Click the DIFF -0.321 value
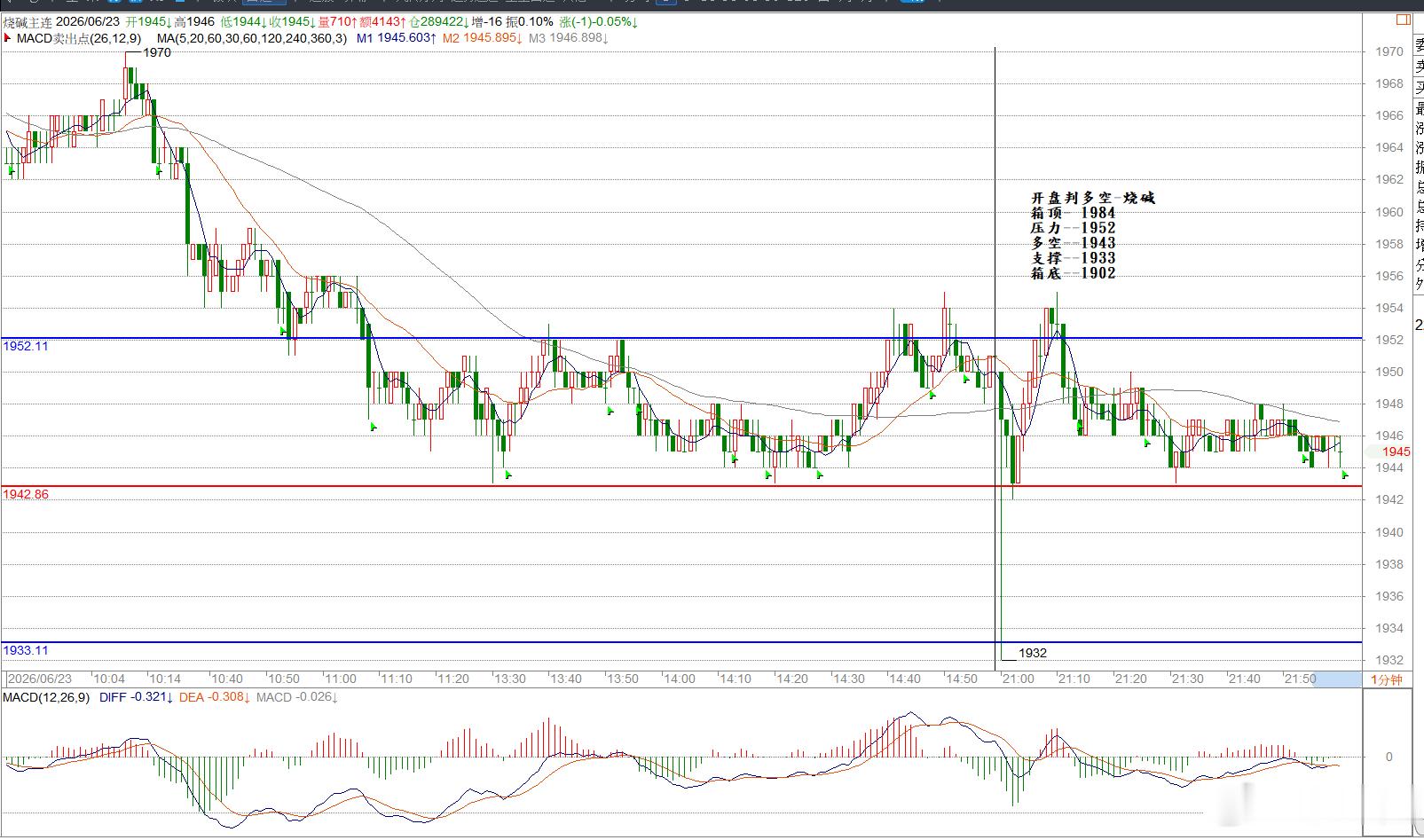This screenshot has height=840, width=1424. (x=136, y=697)
